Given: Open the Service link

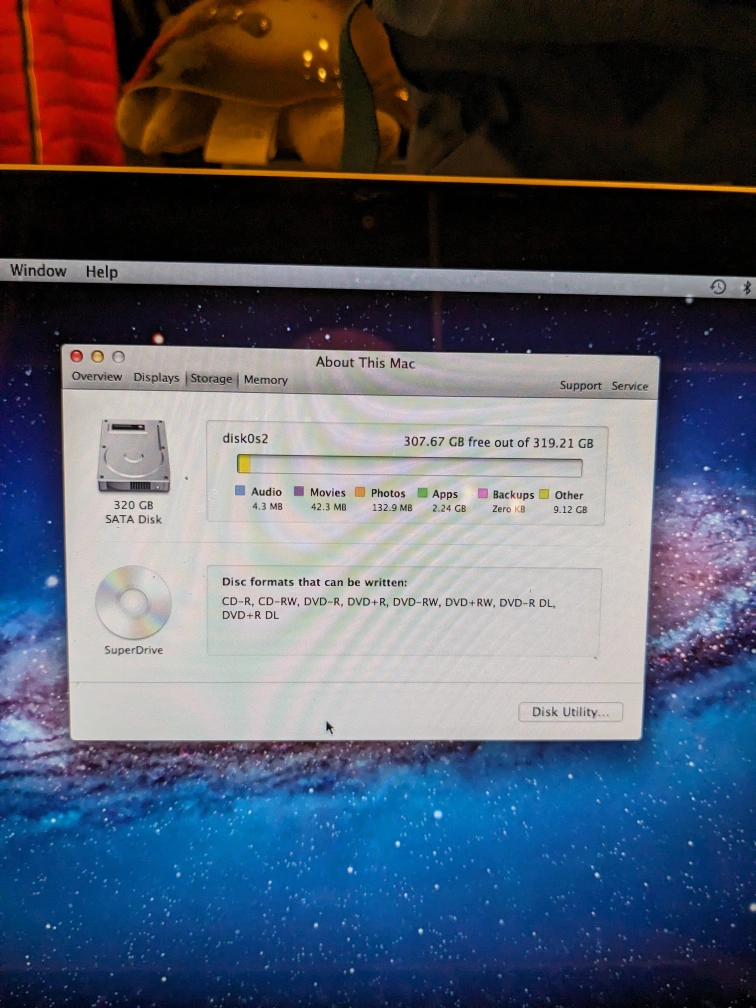Looking at the screenshot, I should 629,386.
